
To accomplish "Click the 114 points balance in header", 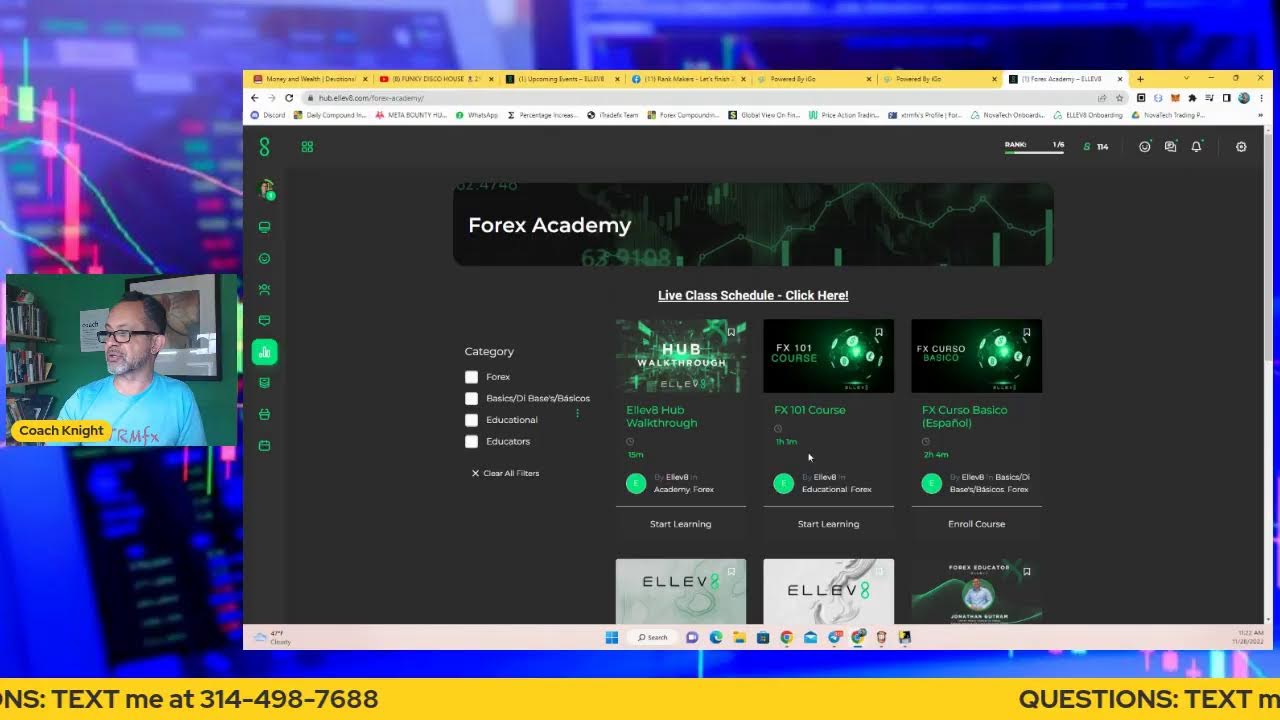I will (x=1096, y=147).
